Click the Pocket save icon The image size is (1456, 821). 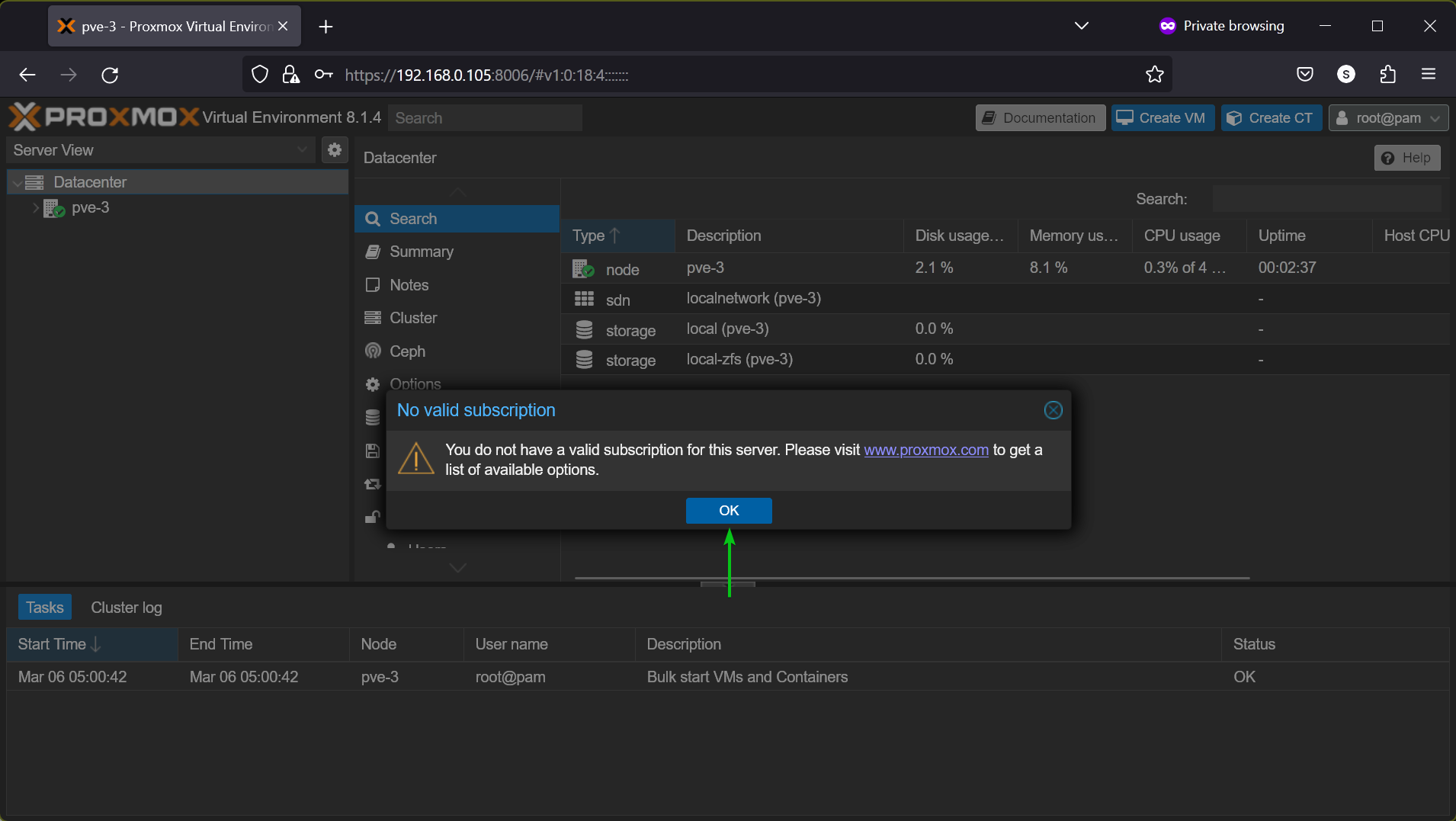(1305, 75)
